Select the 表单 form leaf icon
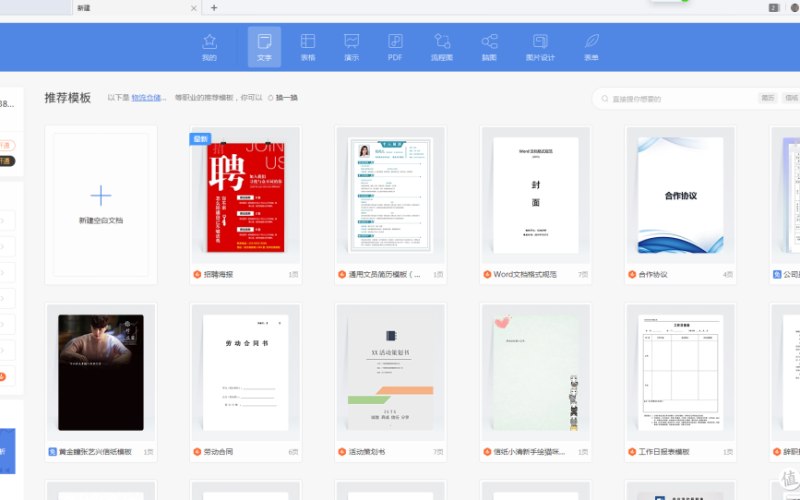 click(x=591, y=47)
